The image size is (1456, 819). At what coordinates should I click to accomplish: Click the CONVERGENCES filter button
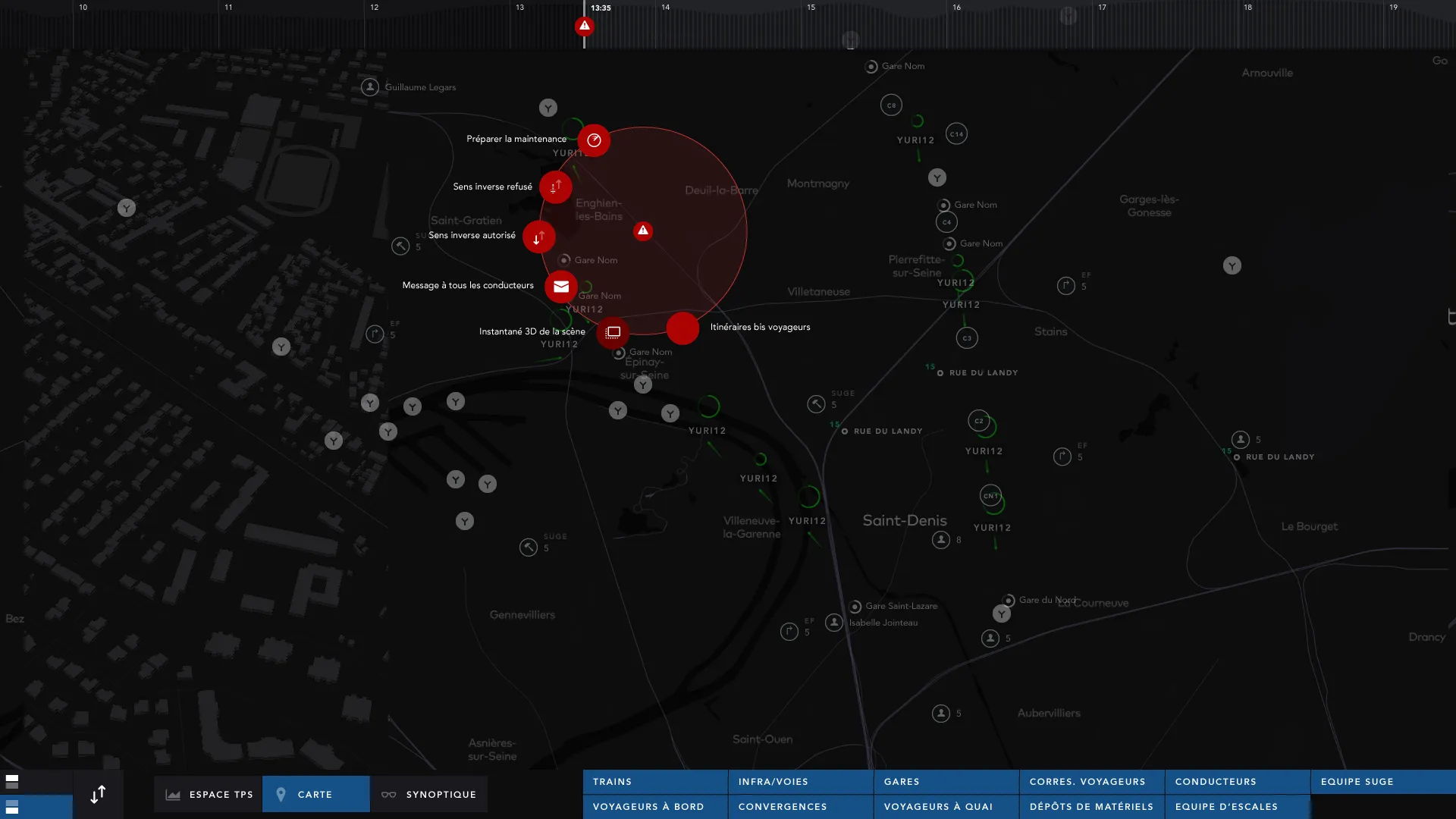click(800, 807)
